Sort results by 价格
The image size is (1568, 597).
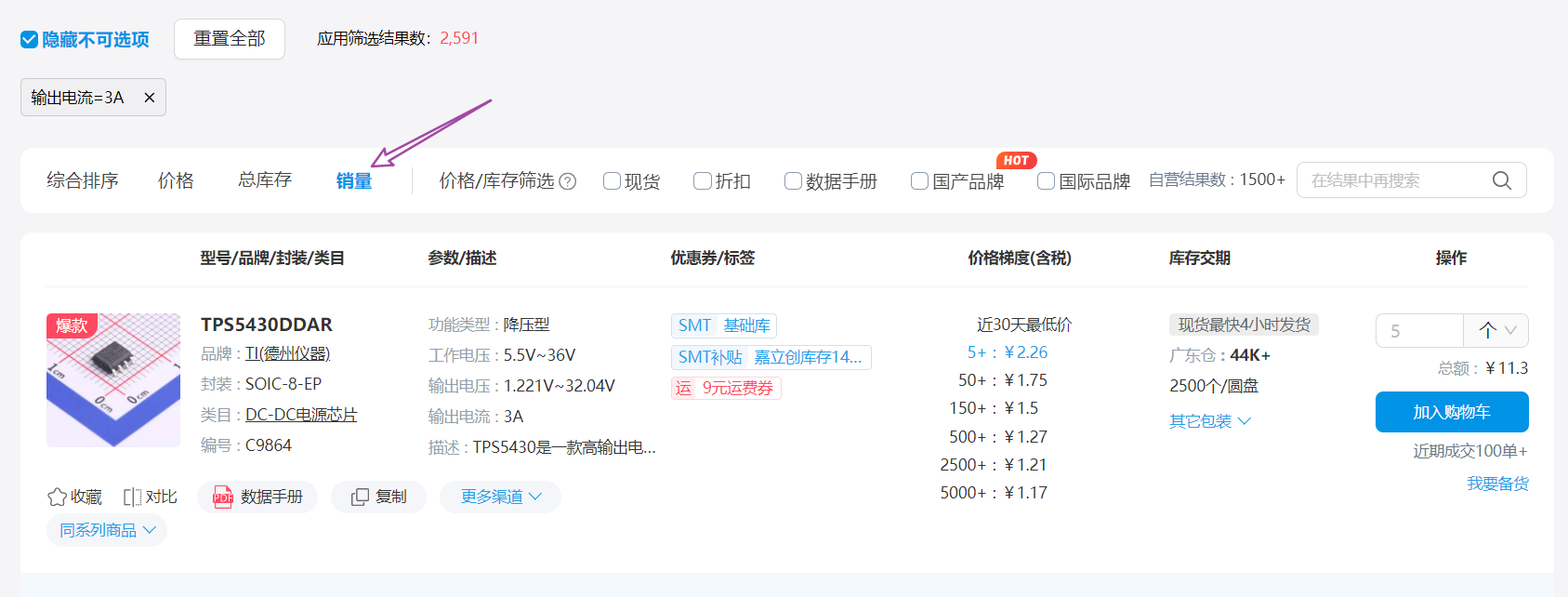176,180
